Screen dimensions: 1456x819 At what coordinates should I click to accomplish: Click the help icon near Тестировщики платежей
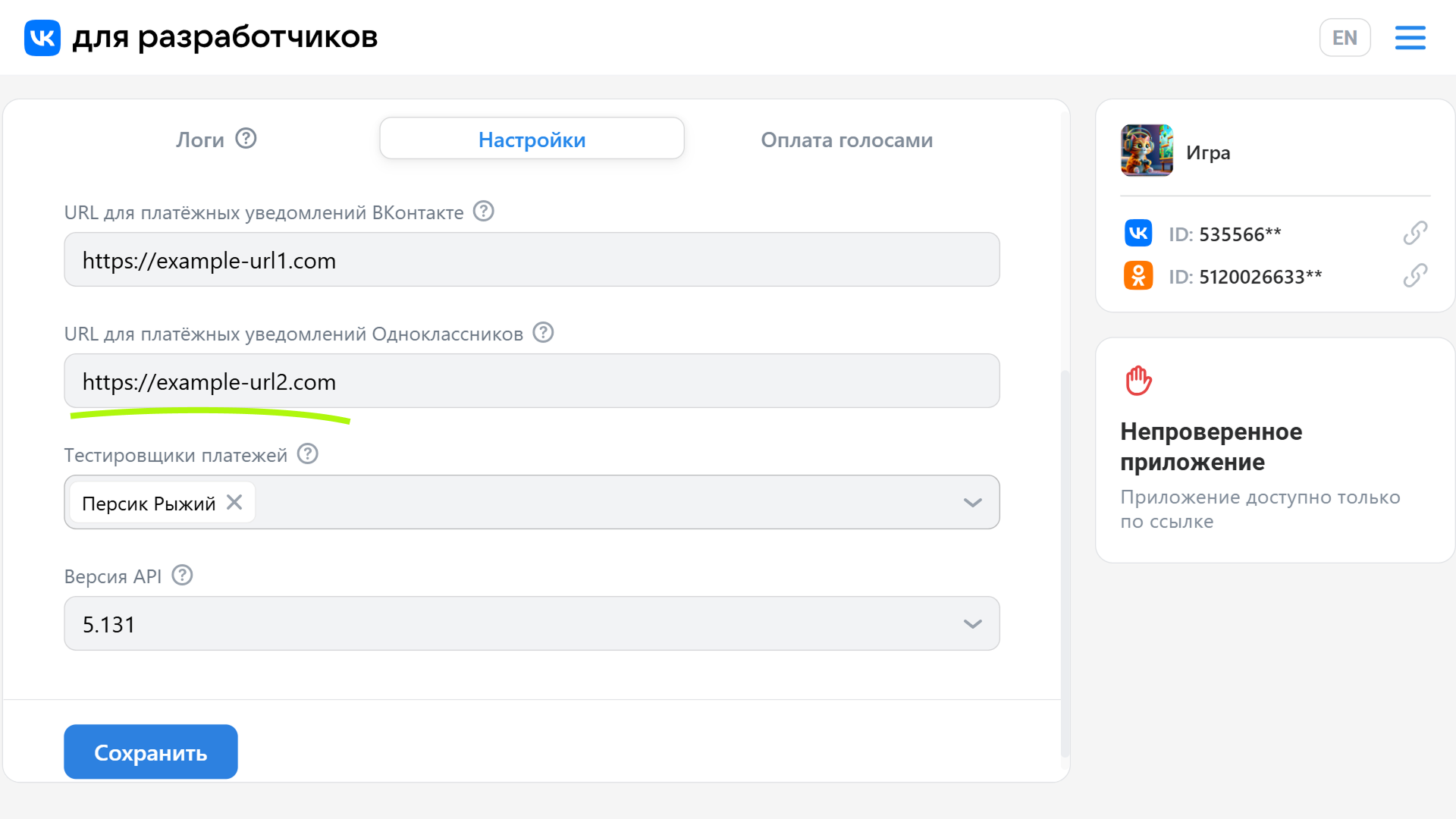(307, 453)
